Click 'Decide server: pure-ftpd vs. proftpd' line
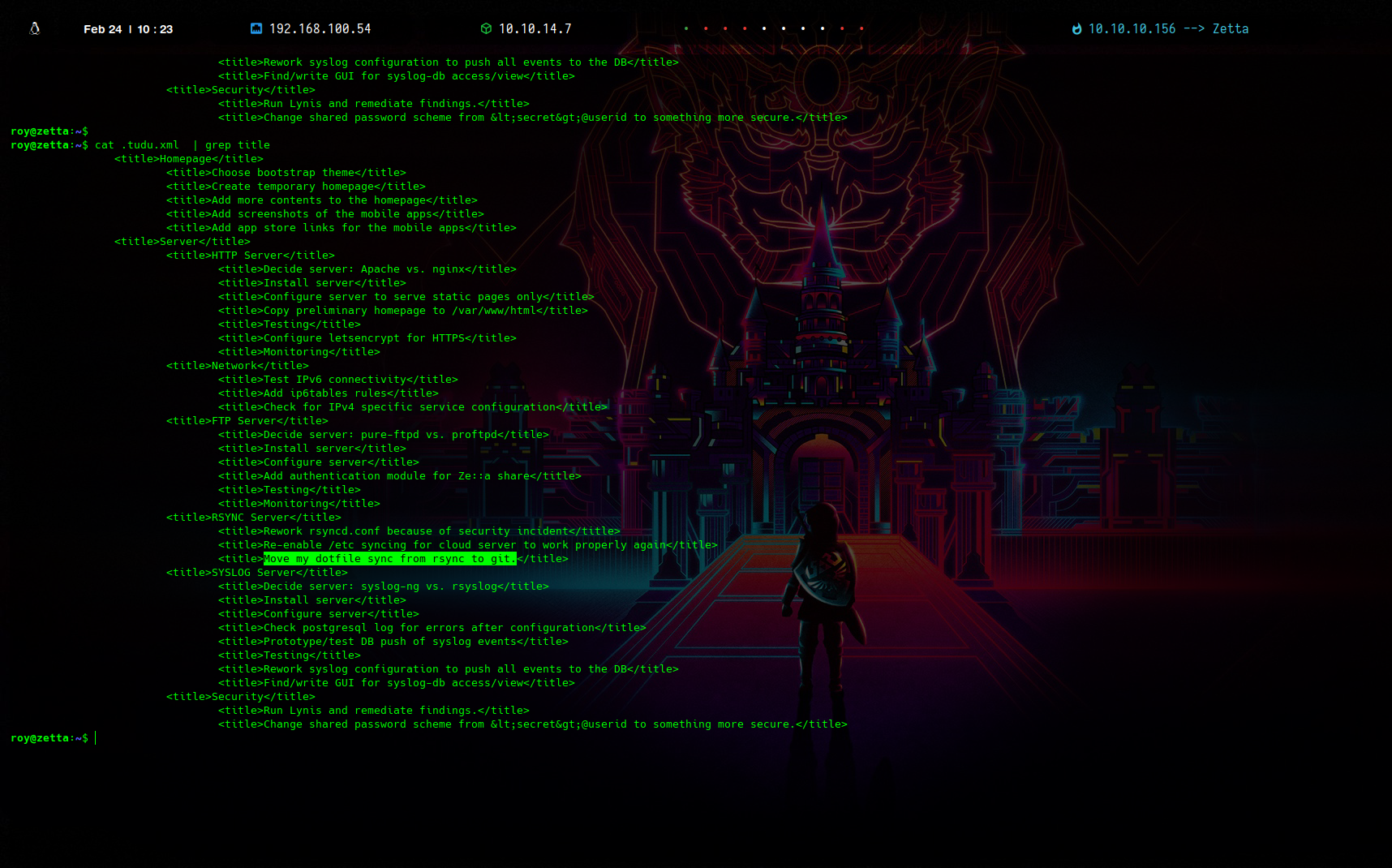Screen dimensions: 1392x868 point(384,435)
